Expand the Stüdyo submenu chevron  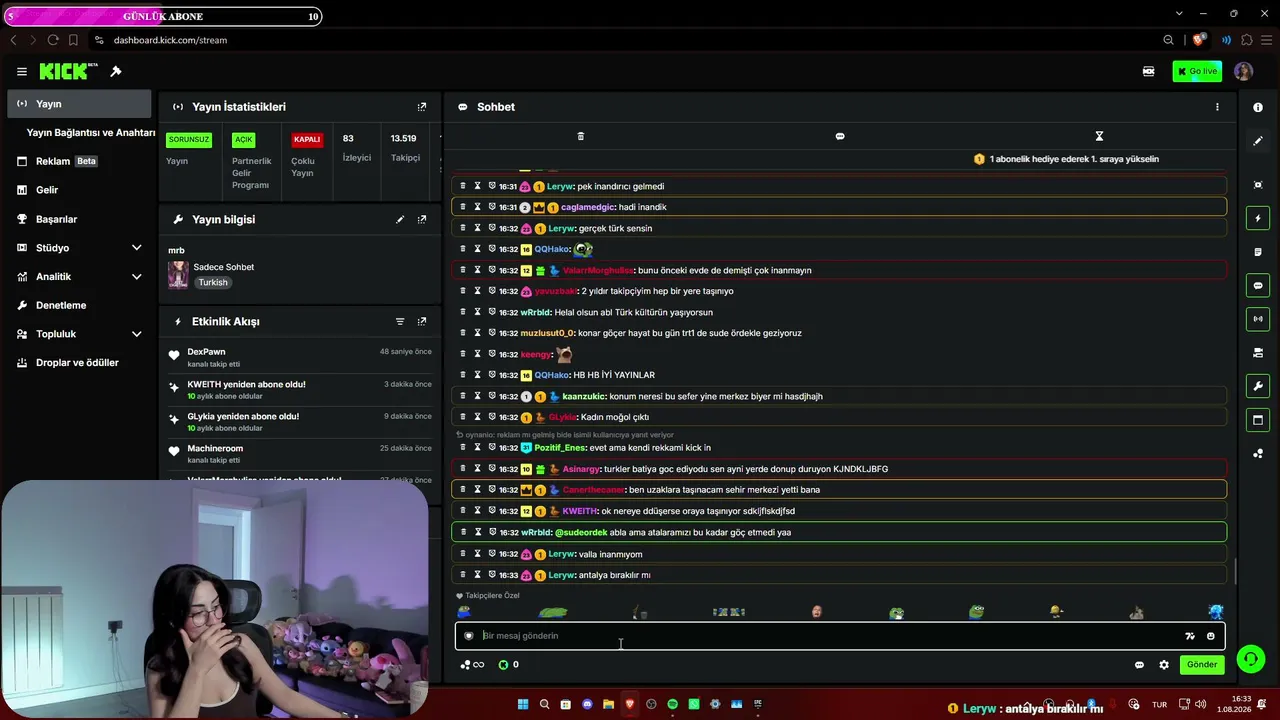pyautogui.click(x=136, y=248)
